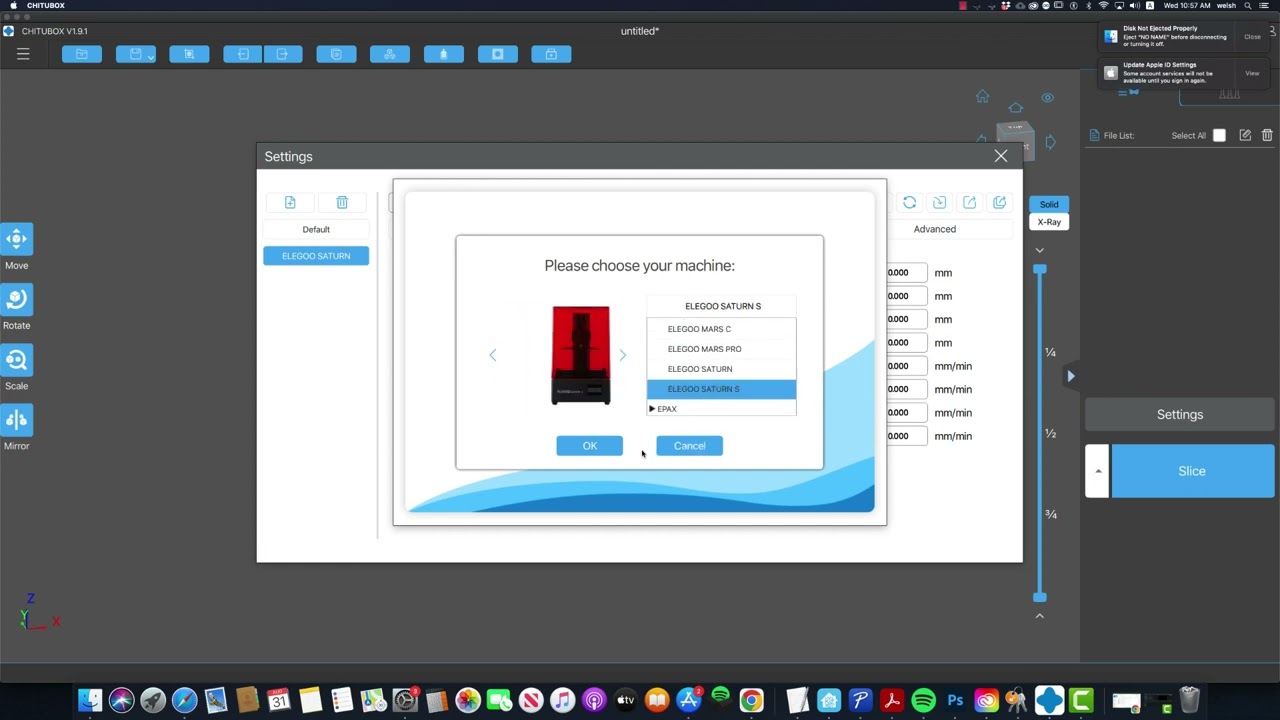Click the Redo toolbar button

pos(282,54)
